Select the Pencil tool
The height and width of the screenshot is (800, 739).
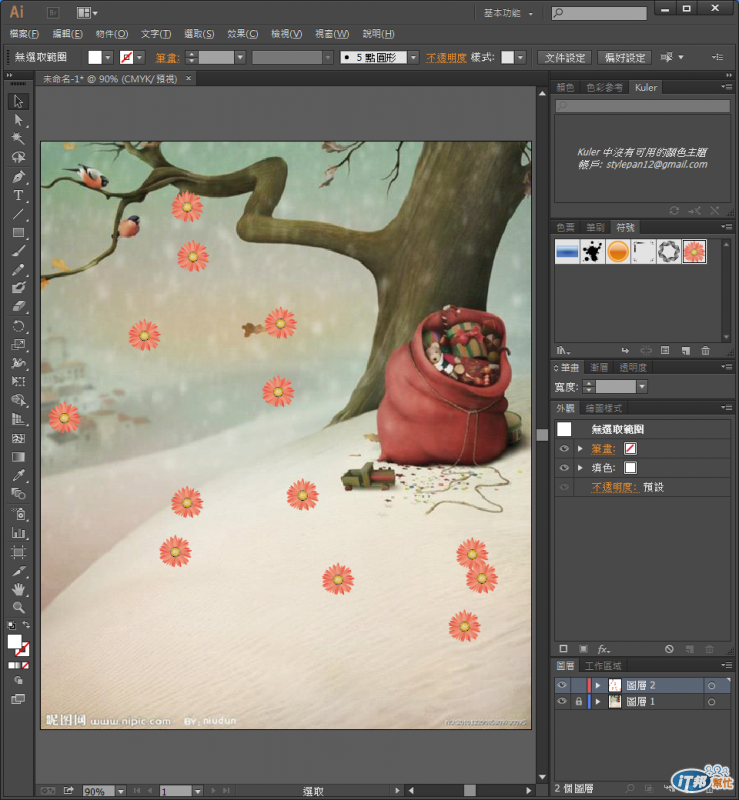coord(18,270)
